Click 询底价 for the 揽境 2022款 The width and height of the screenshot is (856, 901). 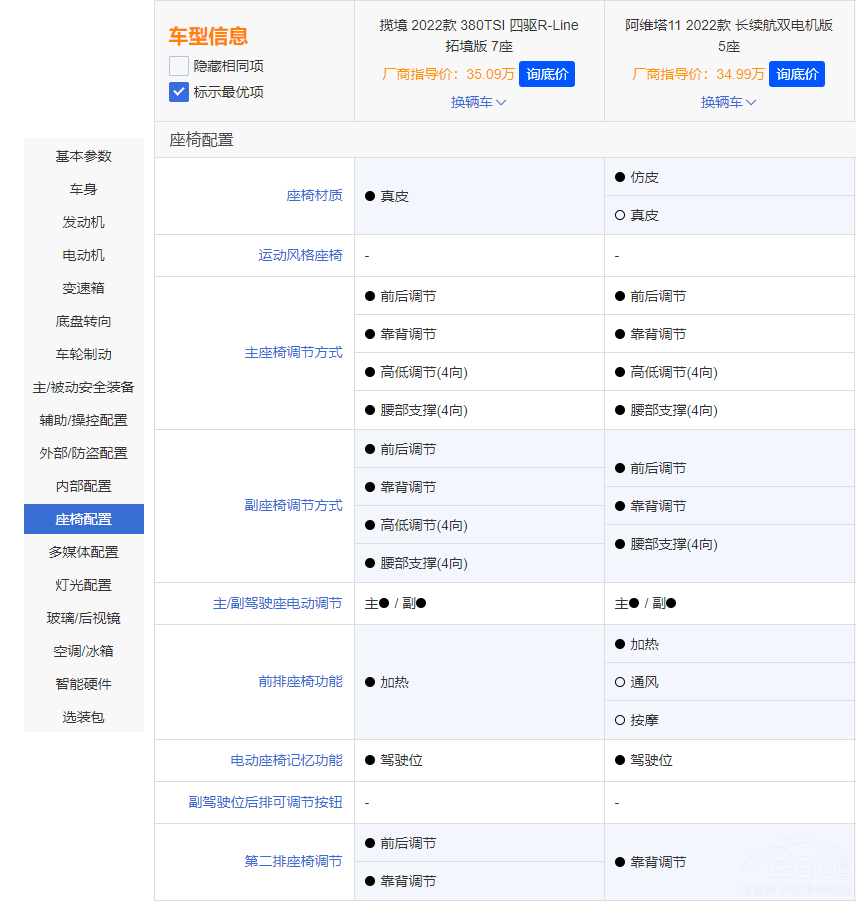pyautogui.click(x=546, y=73)
